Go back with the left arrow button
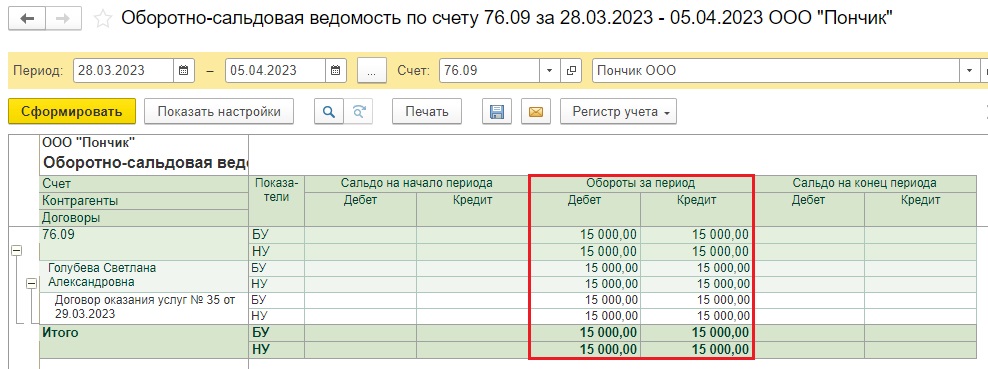 pos(28,18)
